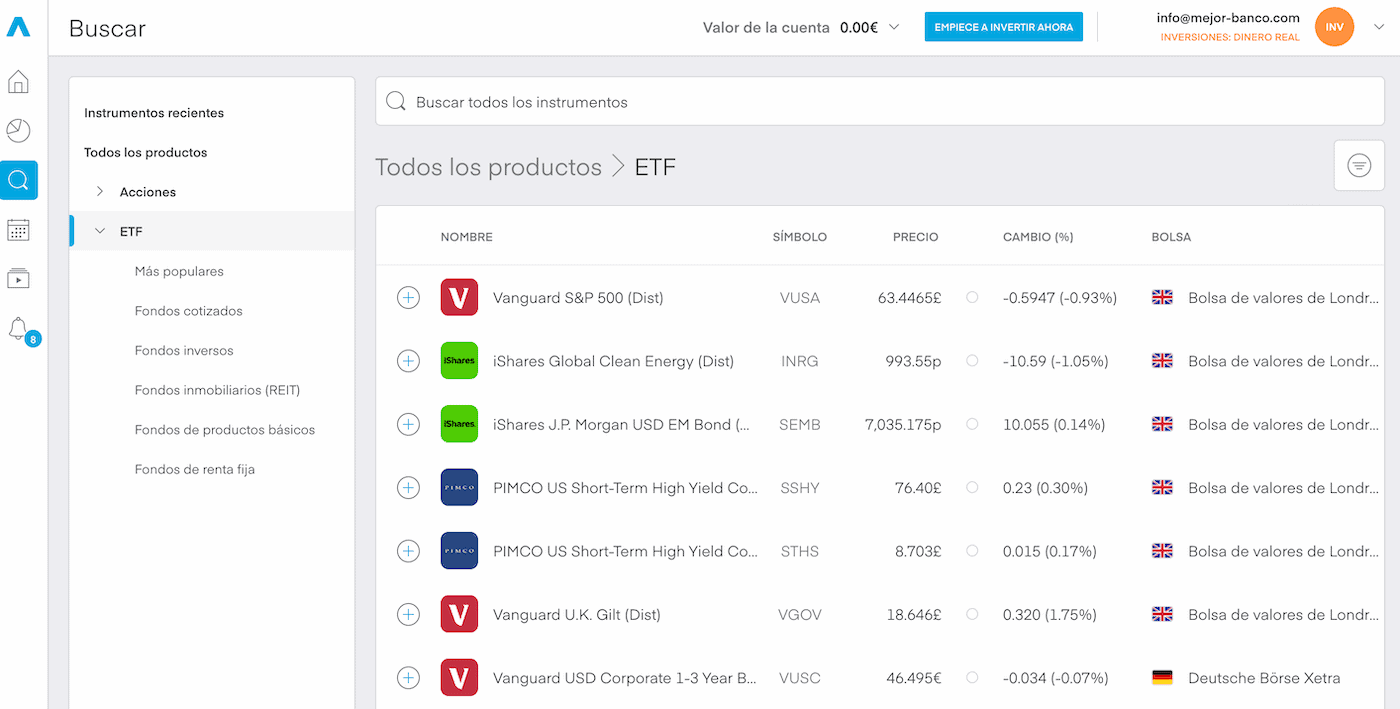This screenshot has width=1400, height=709.
Task: Add Vanguard USD Corporate 1-3 Year plus icon
Action: pos(408,678)
